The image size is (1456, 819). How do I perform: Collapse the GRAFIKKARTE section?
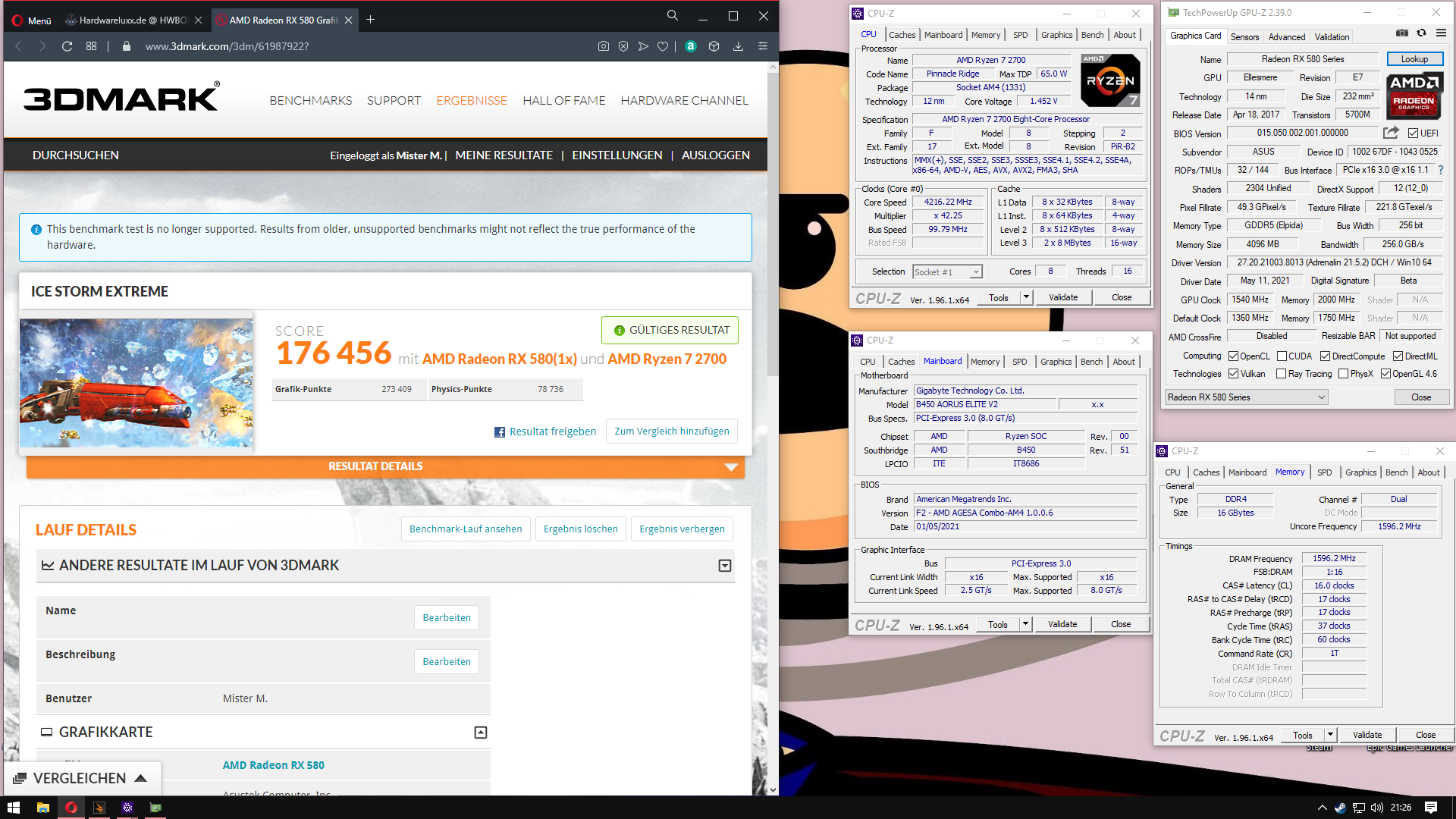[481, 733]
